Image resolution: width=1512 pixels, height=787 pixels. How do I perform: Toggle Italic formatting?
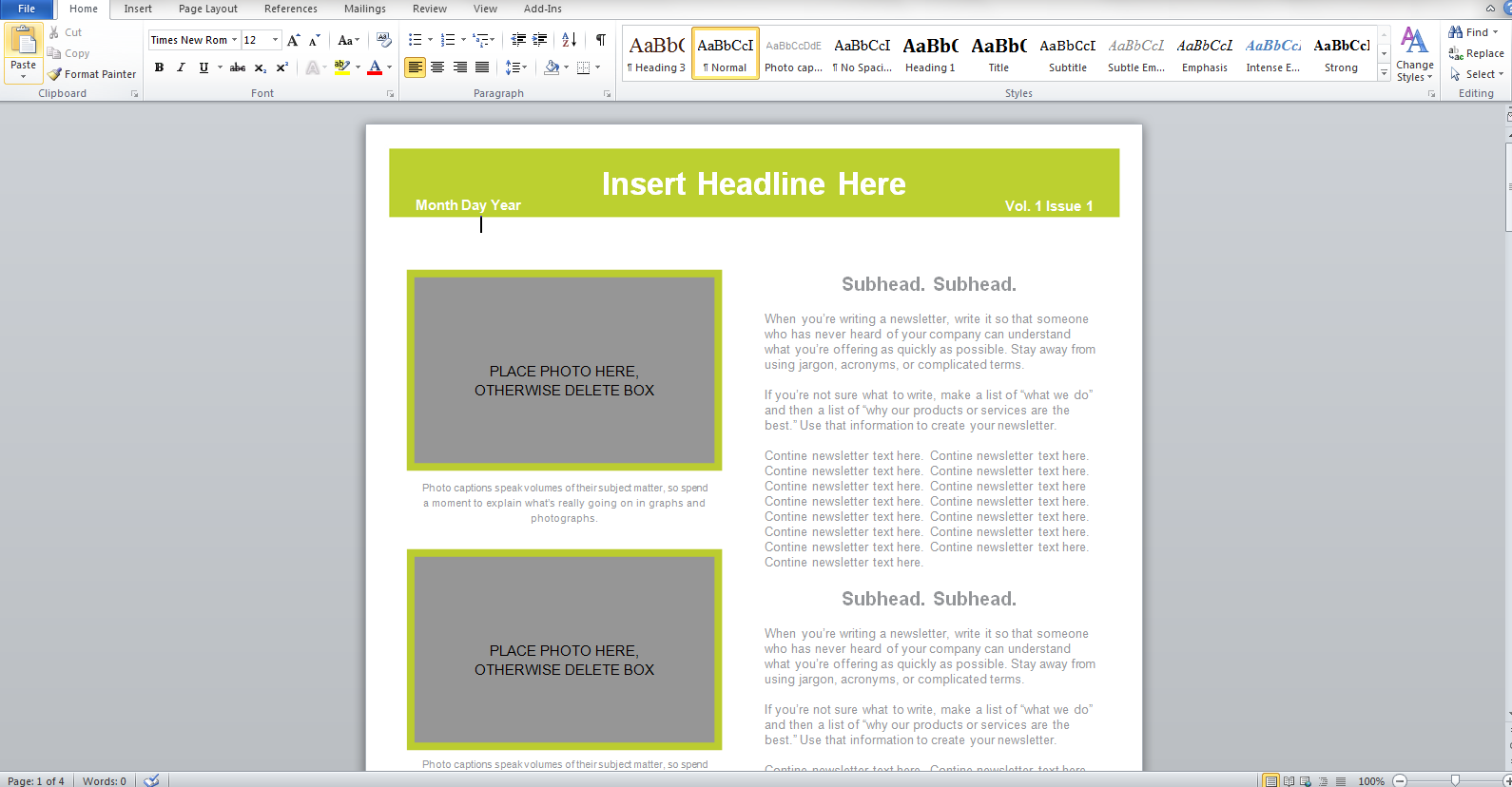click(181, 67)
